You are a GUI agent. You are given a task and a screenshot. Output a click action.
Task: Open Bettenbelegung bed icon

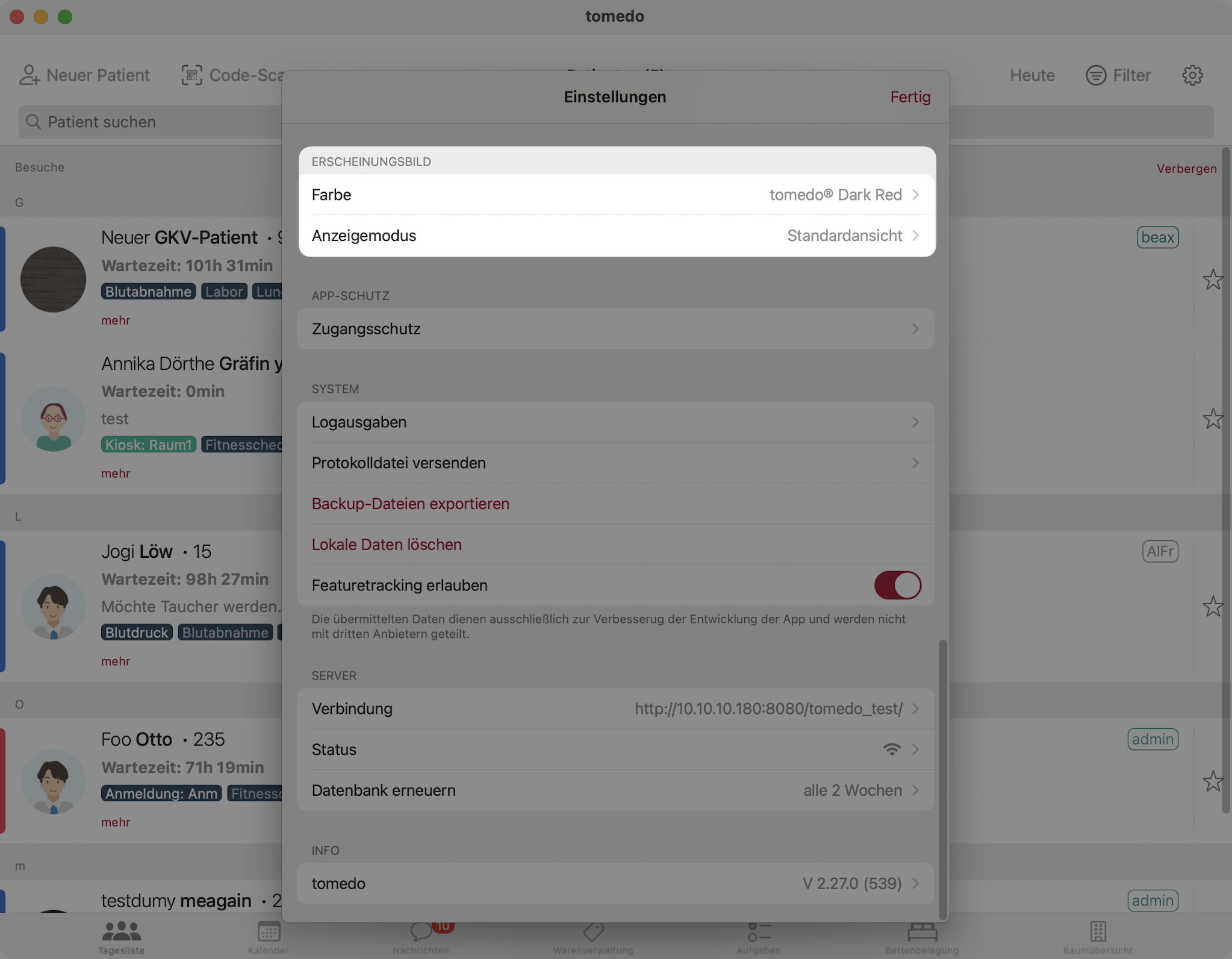(922, 931)
